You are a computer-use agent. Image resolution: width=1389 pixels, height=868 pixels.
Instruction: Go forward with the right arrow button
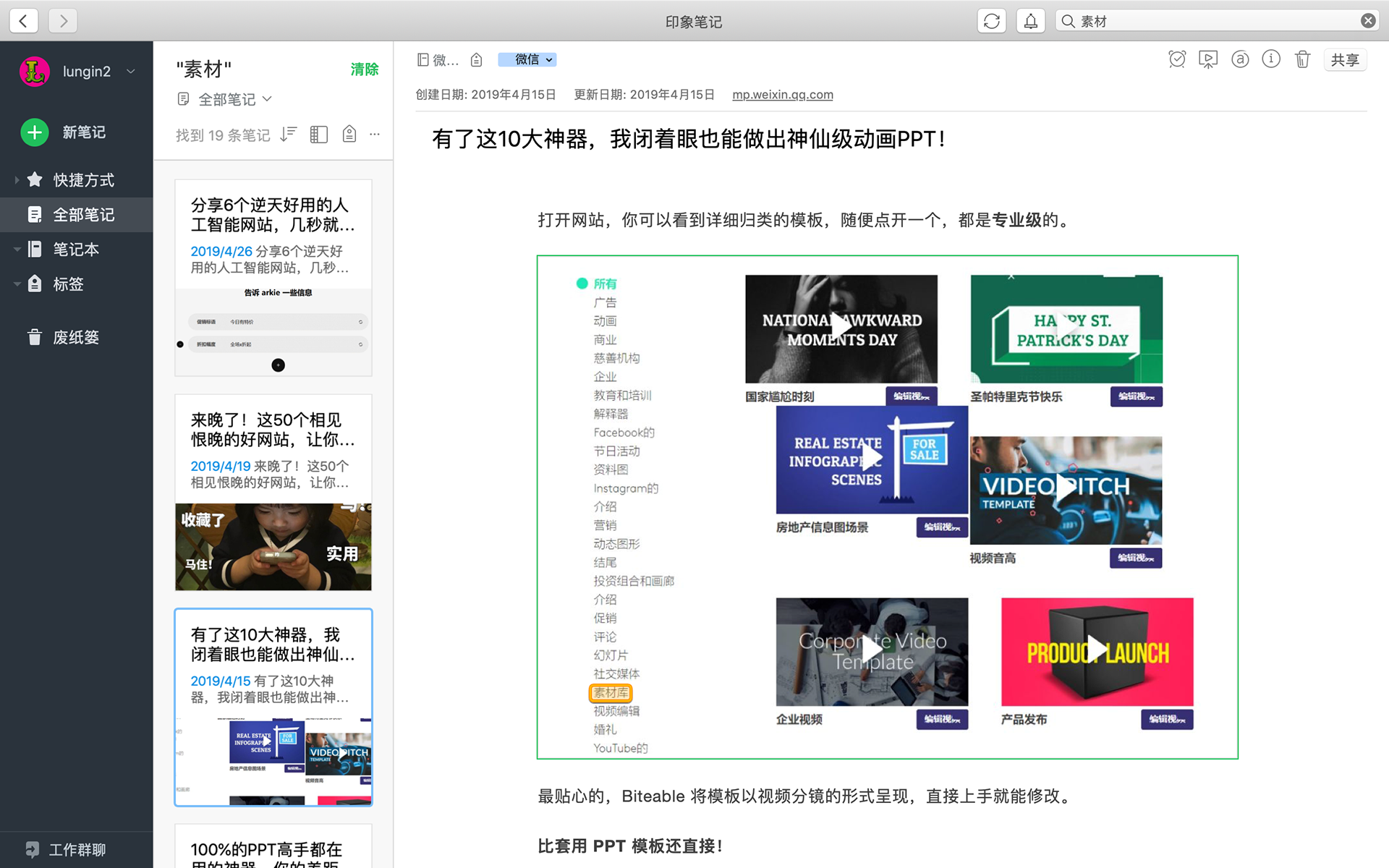click(63, 21)
